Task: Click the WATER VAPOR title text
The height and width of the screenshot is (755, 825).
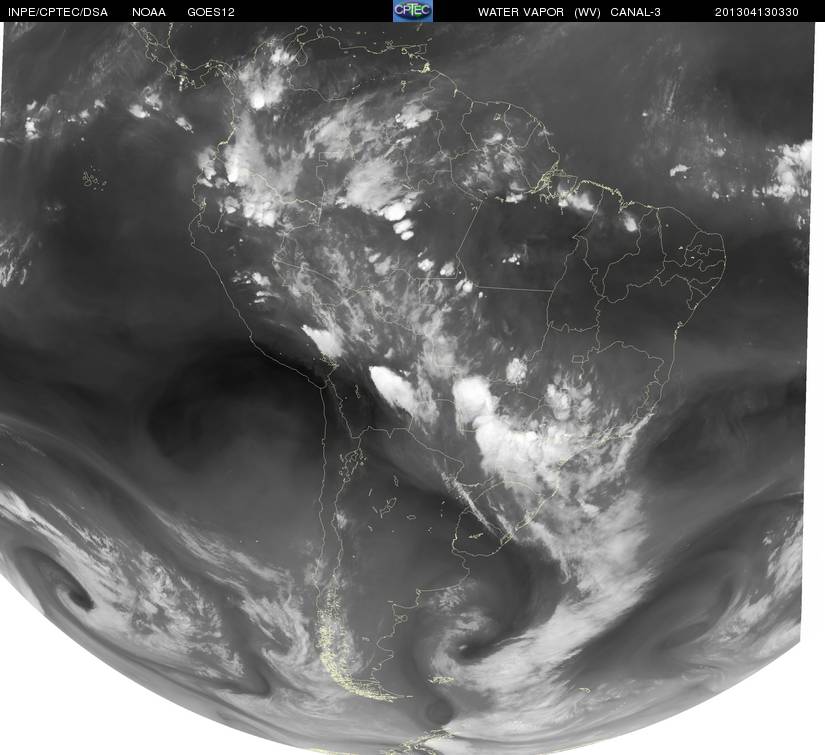Action: (x=521, y=12)
